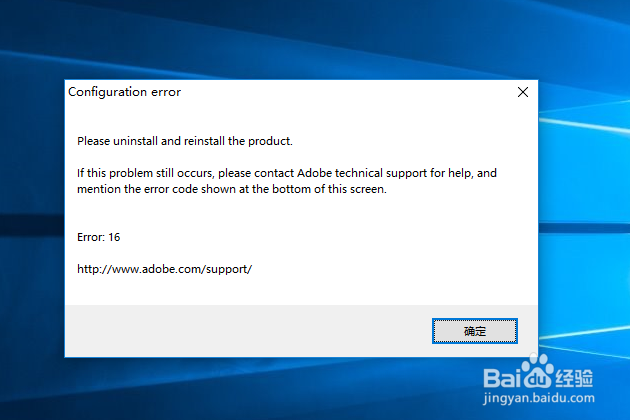The height and width of the screenshot is (420, 630).
Task: Click the Baidu paw print logo
Action: click(536, 371)
